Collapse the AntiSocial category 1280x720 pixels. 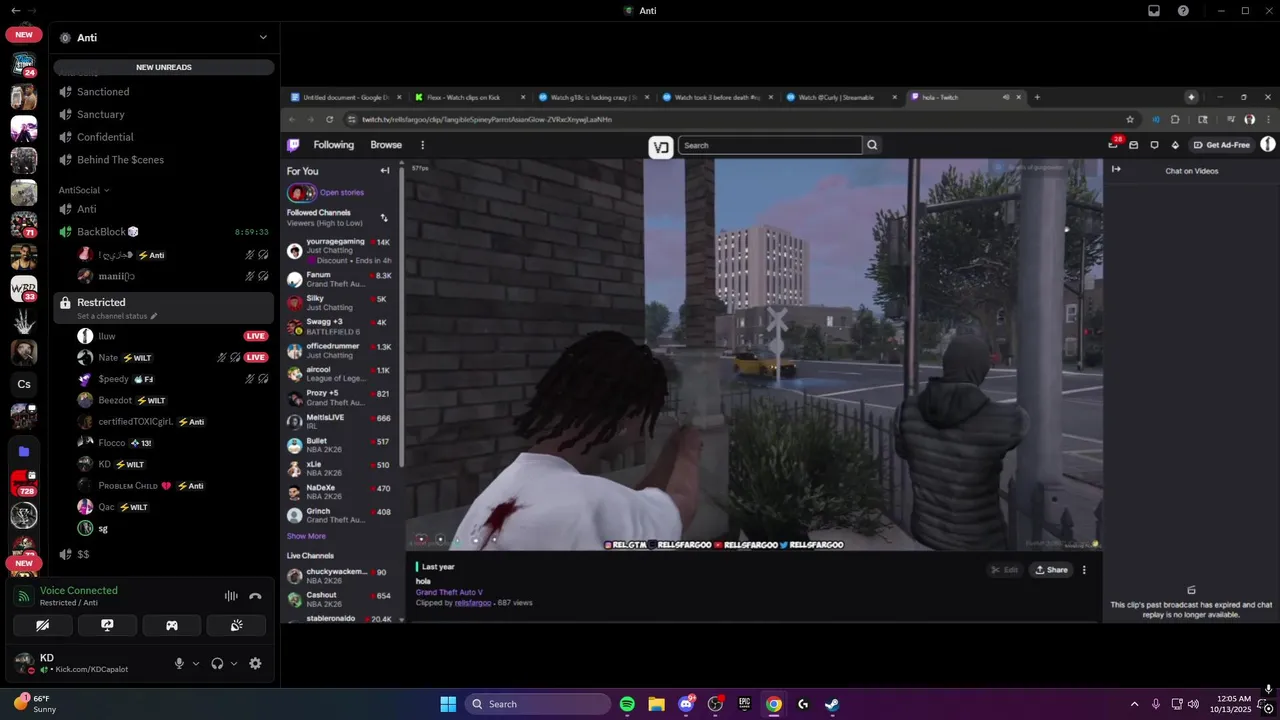point(84,190)
